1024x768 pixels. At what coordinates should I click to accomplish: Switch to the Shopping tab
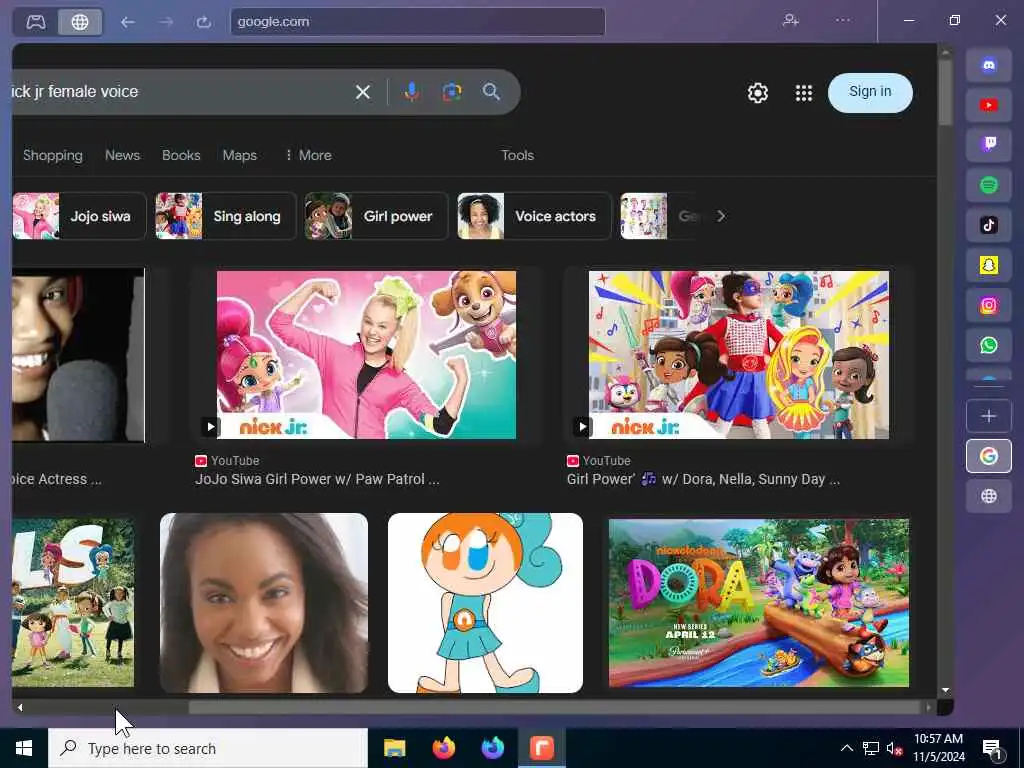53,155
